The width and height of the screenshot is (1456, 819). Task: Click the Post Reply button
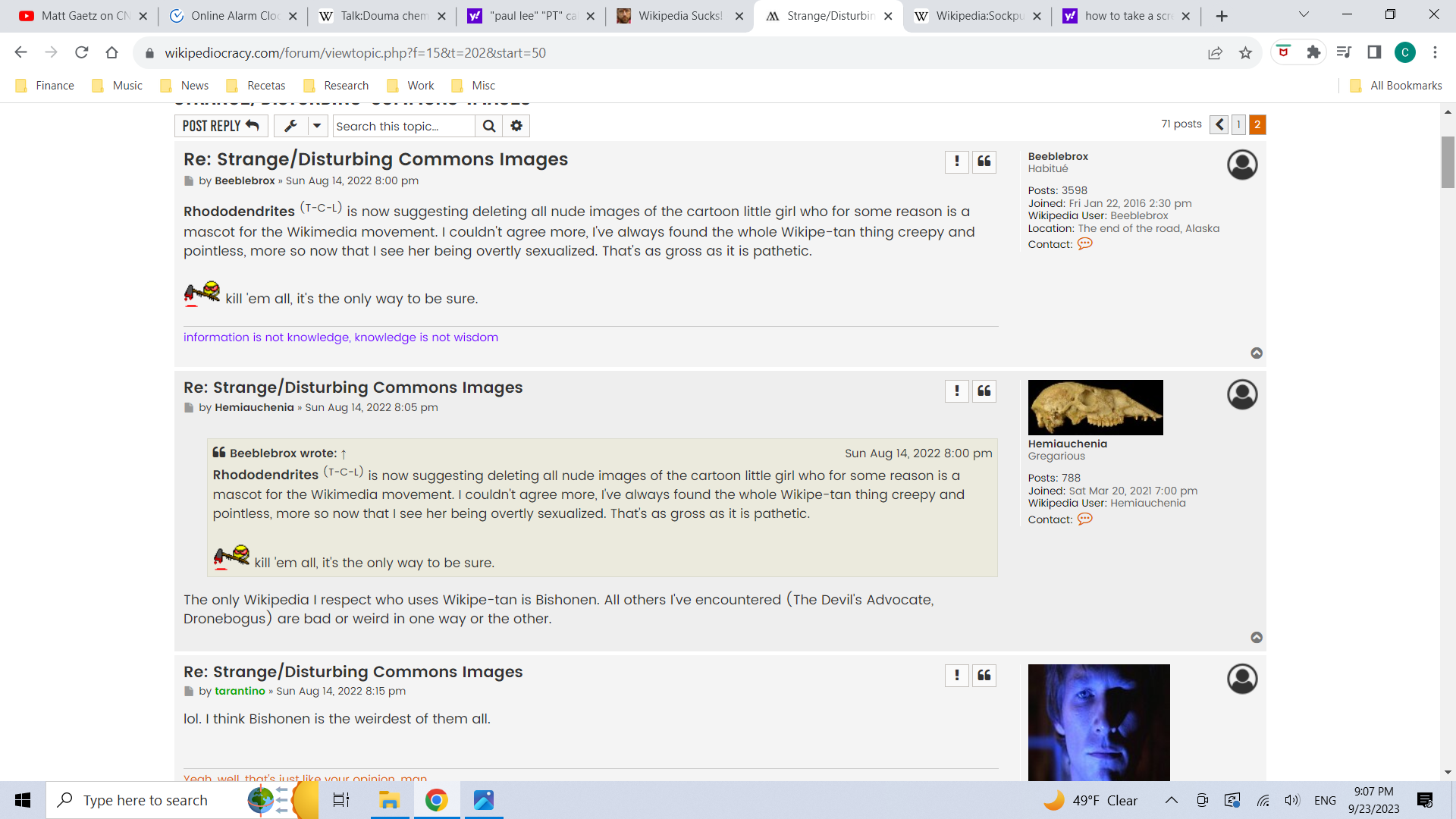pyautogui.click(x=221, y=126)
